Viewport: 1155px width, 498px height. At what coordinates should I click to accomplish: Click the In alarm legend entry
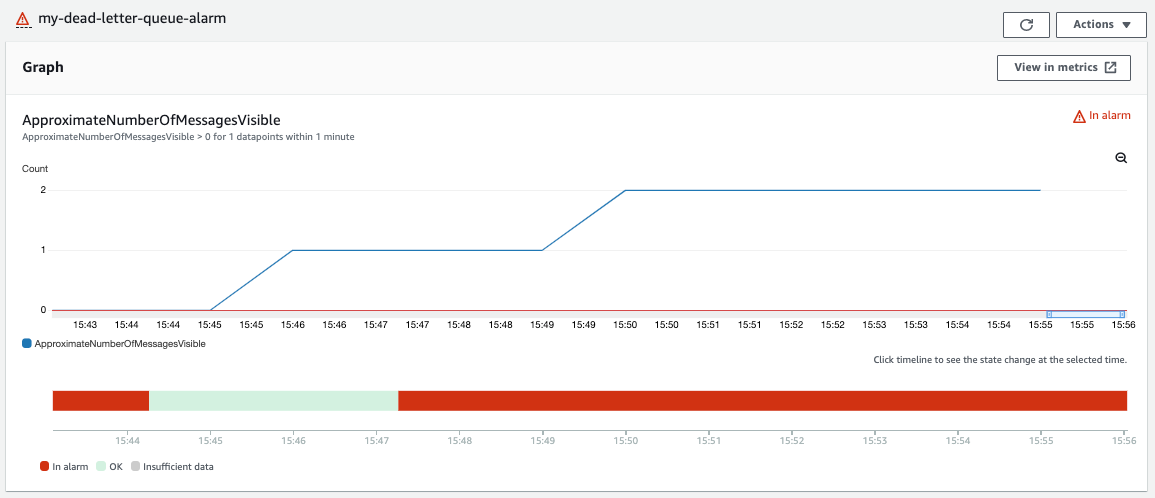(64, 466)
